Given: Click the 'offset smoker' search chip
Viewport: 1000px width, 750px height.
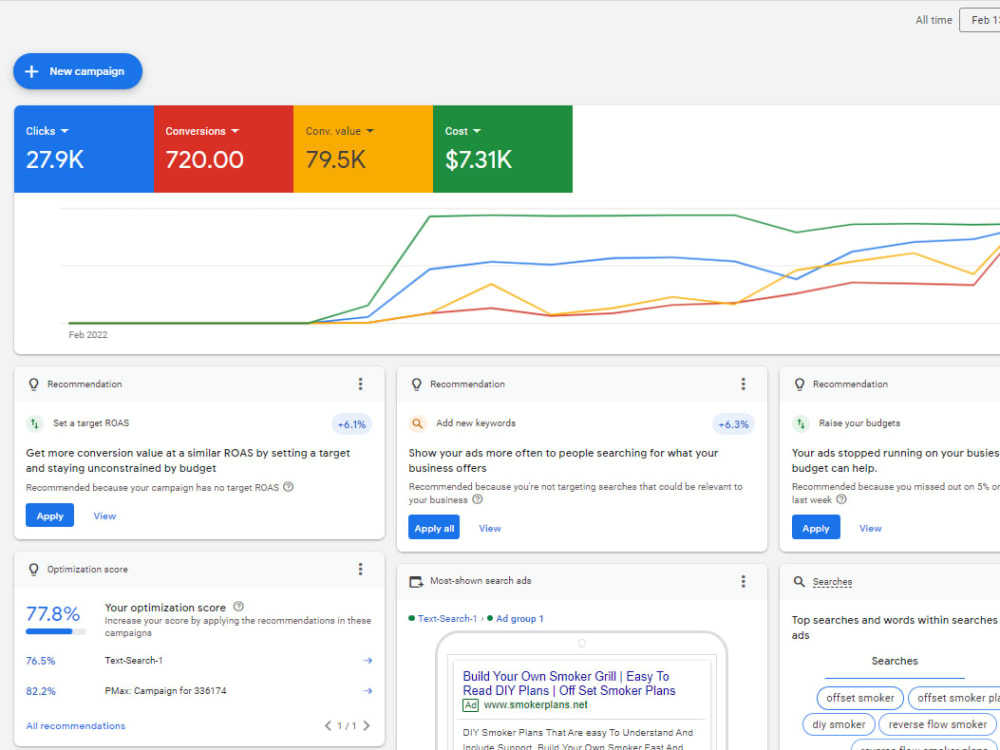Looking at the screenshot, I should point(860,698).
